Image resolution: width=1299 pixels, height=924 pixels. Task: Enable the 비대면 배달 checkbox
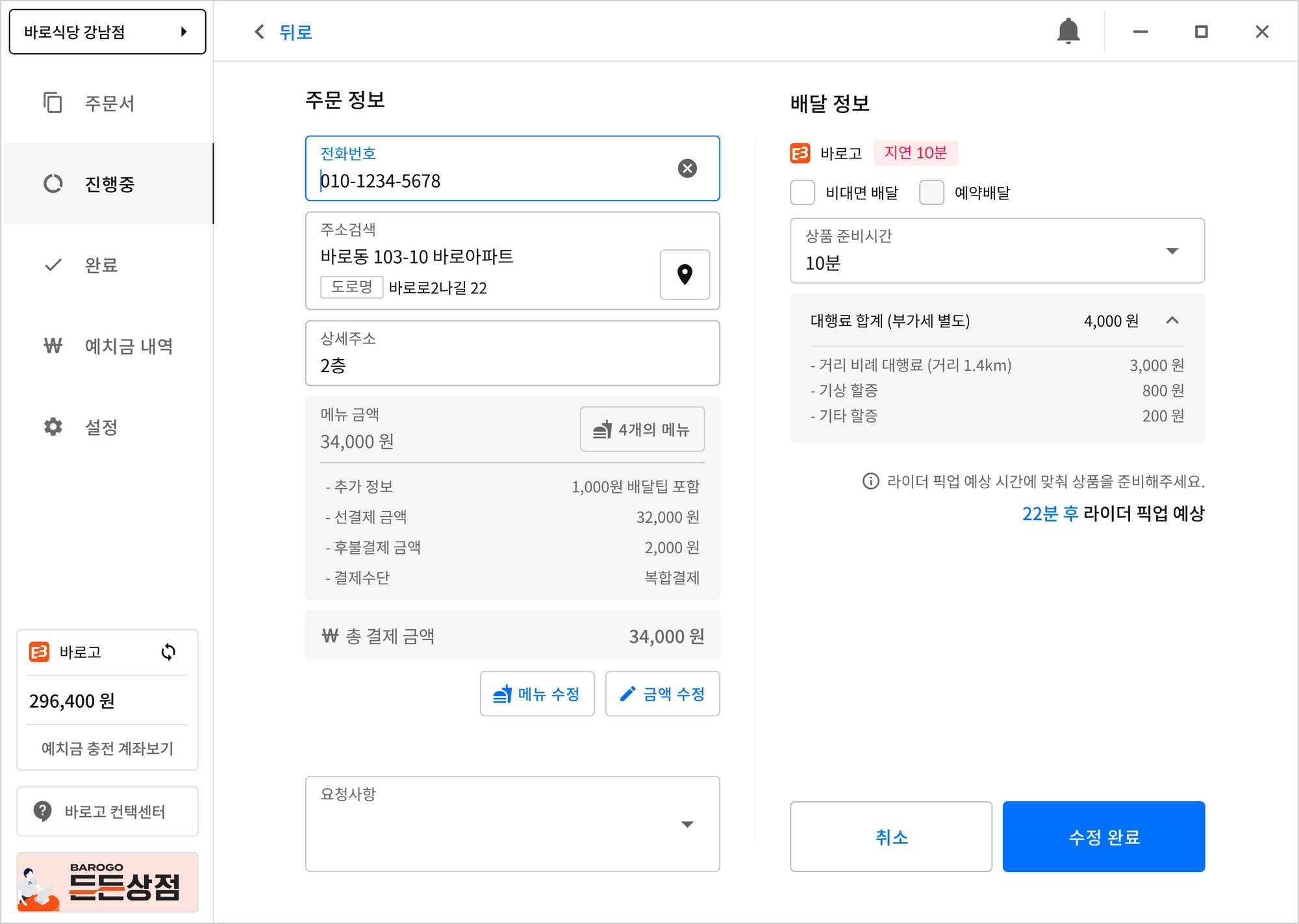tap(803, 193)
